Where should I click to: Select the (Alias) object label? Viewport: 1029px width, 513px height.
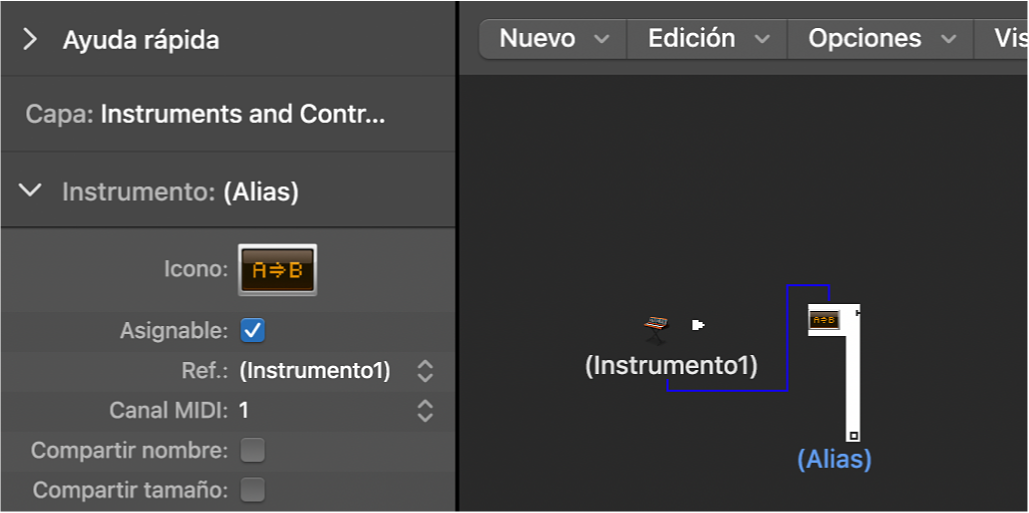[834, 459]
